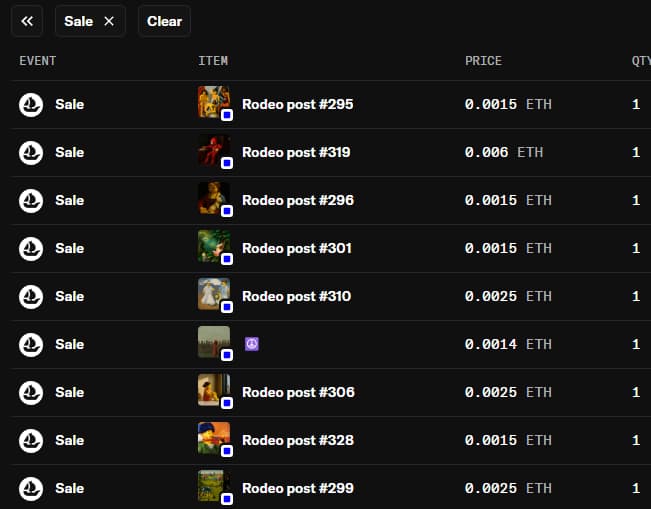Open Rodeo post #295 thumbnail
Viewport: 651px width, 509px height.
pos(213,102)
